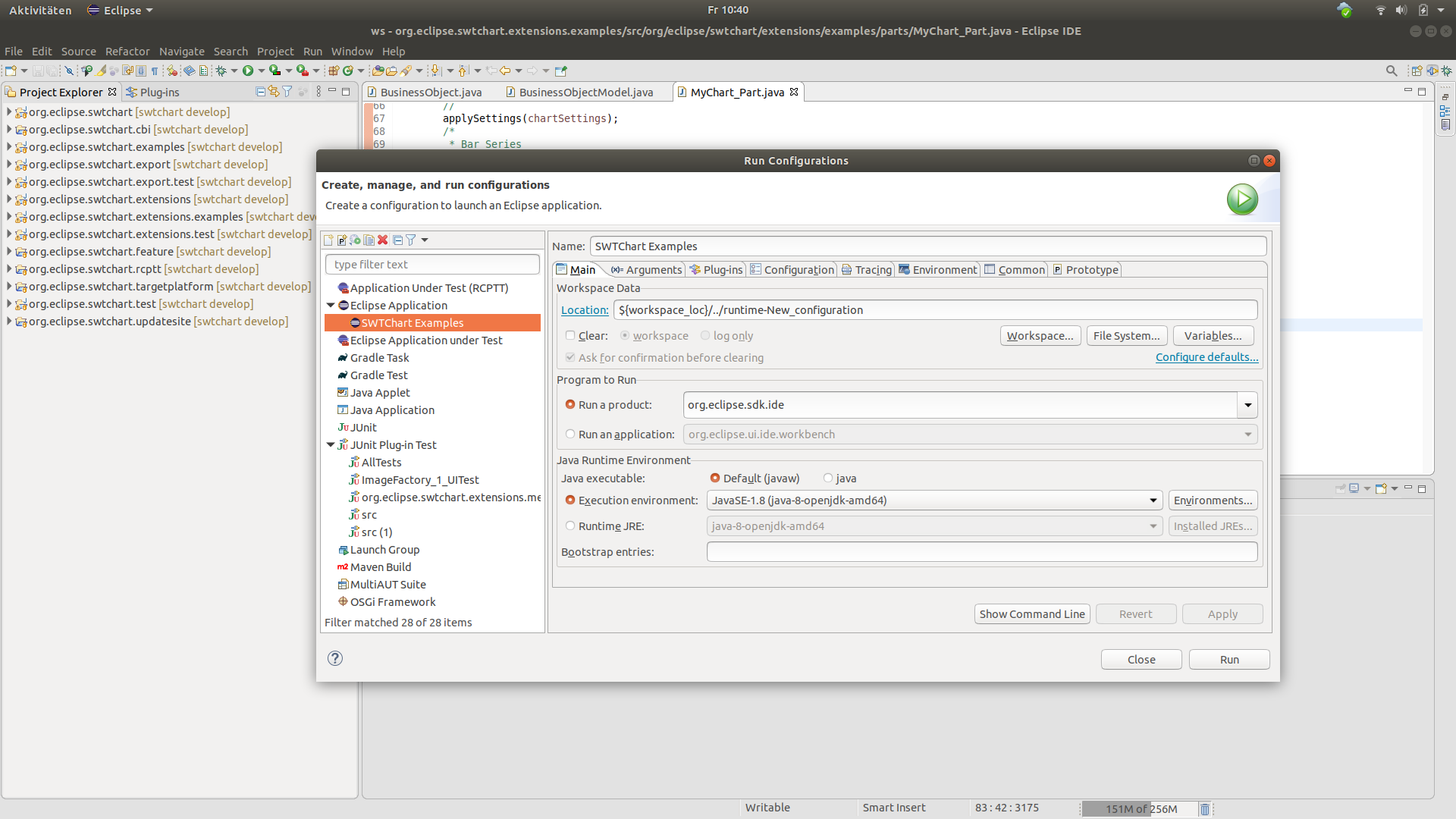Collapse the Eclipse Application tree node
Viewport: 1456px width, 819px height.
click(331, 305)
